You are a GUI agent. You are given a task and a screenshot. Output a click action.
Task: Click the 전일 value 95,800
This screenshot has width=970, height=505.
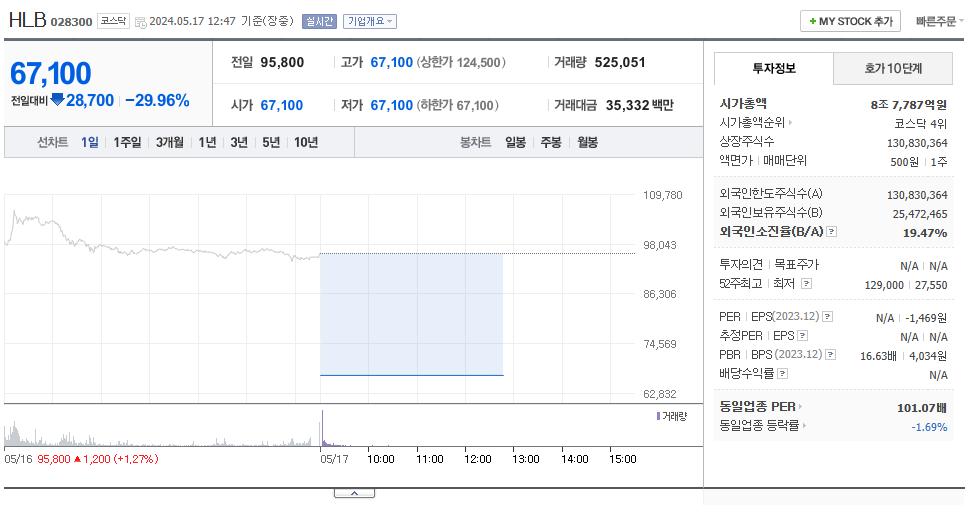(282, 63)
